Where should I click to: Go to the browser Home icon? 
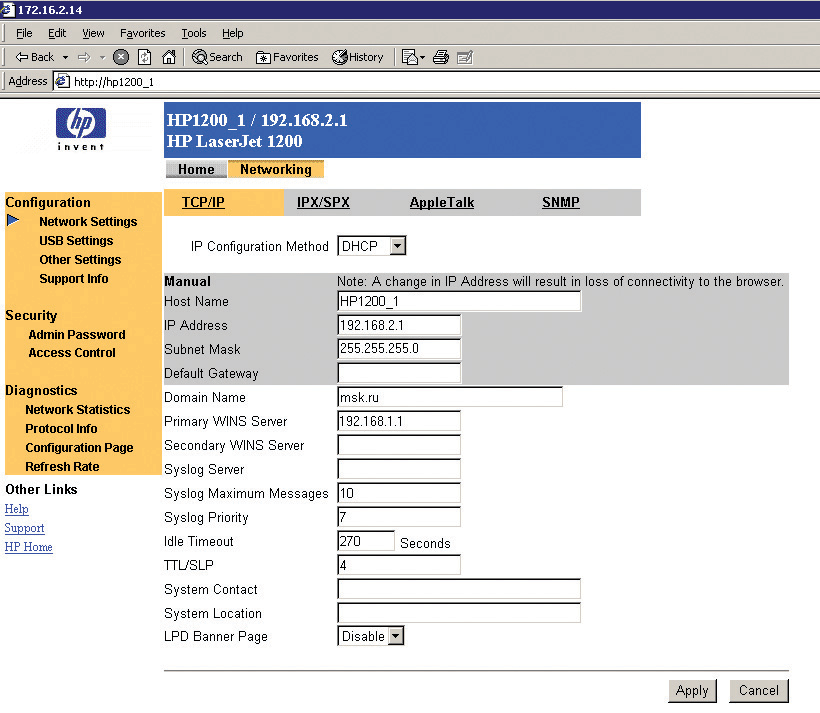(x=168, y=56)
